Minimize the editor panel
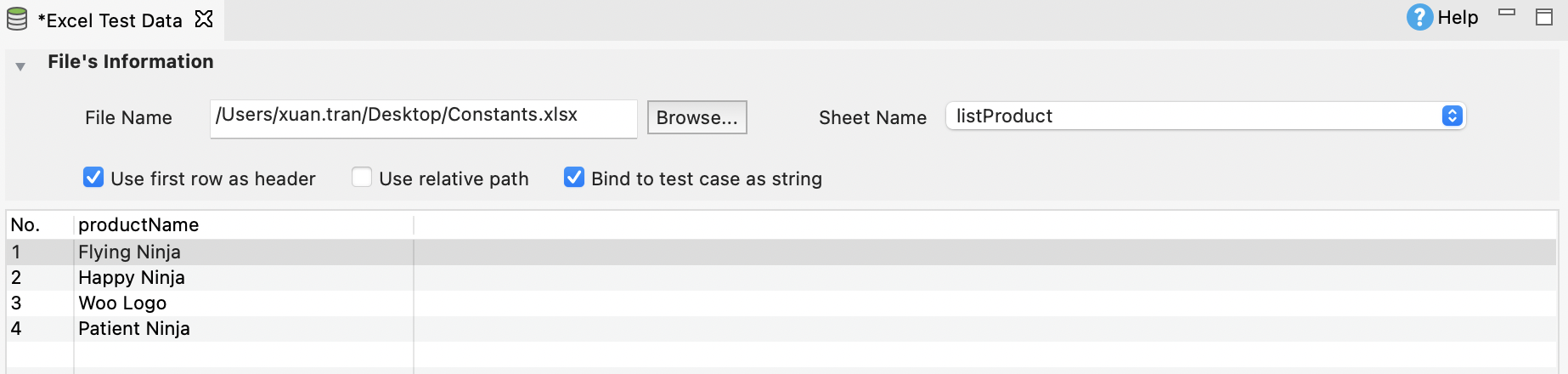The width and height of the screenshot is (1568, 374). coord(1507,14)
